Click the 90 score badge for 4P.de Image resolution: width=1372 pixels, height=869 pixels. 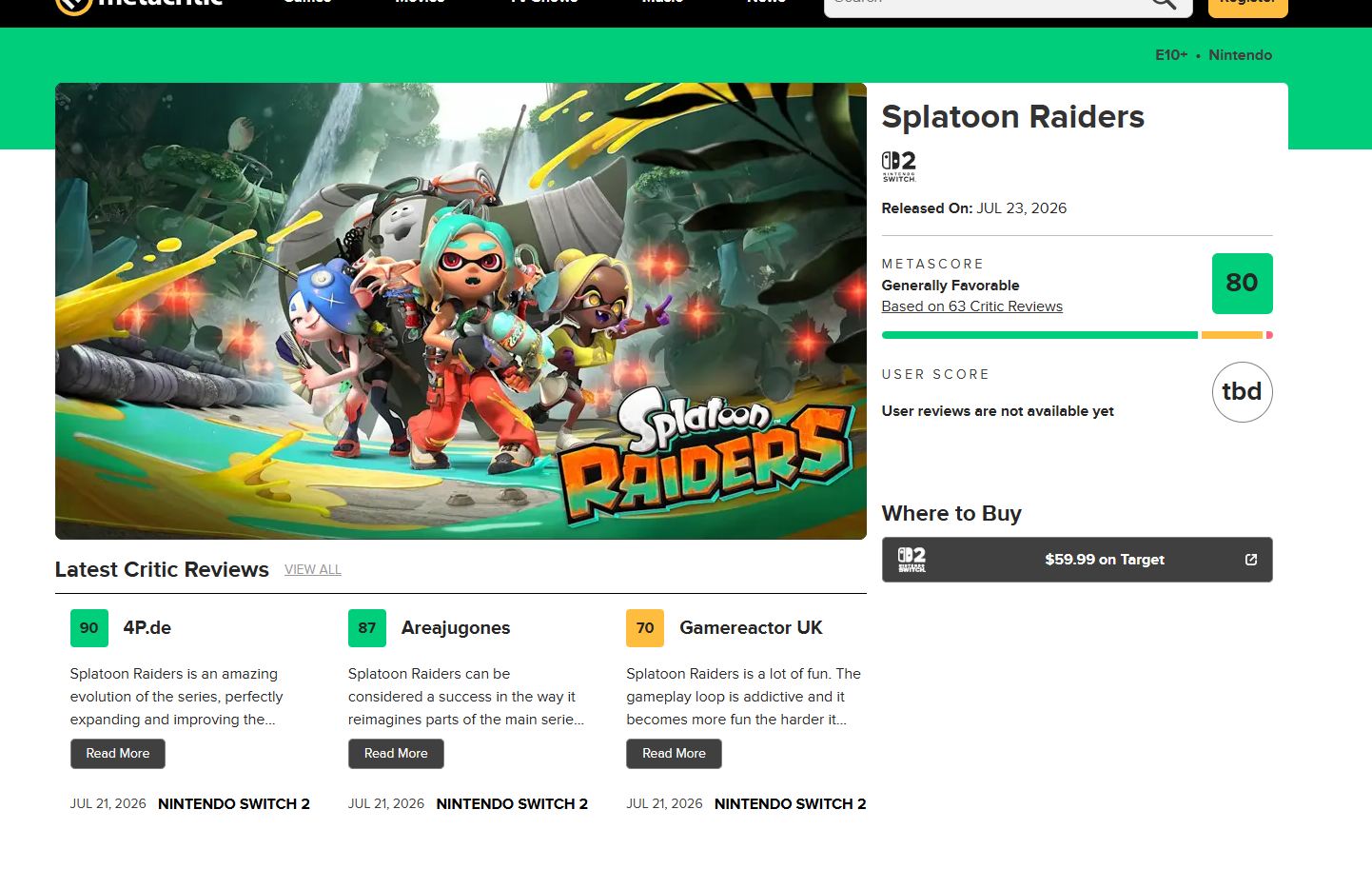[x=89, y=628]
